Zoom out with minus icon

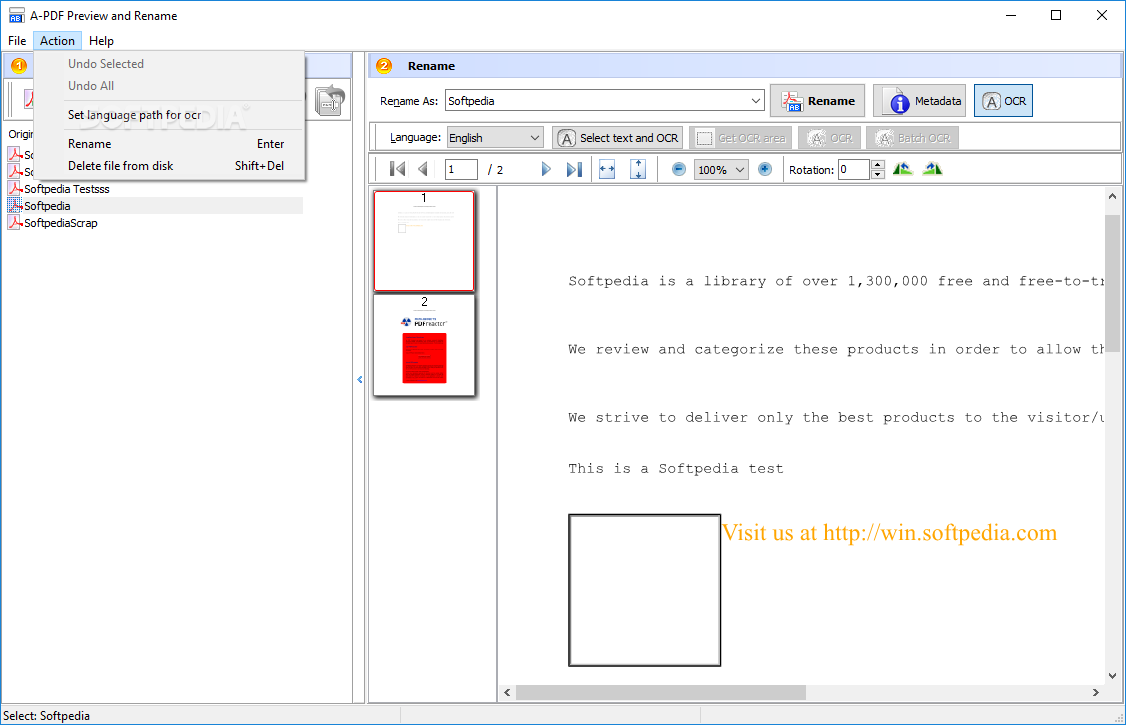pos(679,169)
